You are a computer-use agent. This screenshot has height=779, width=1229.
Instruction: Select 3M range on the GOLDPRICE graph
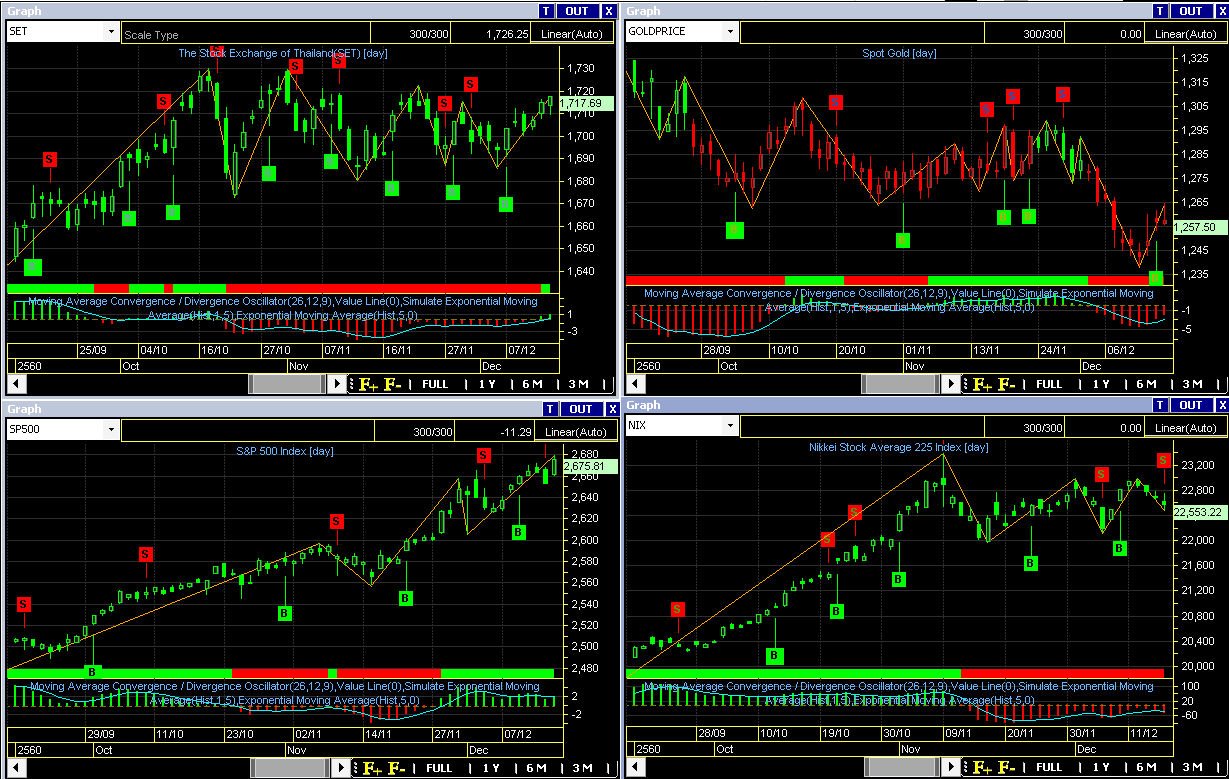1192,385
